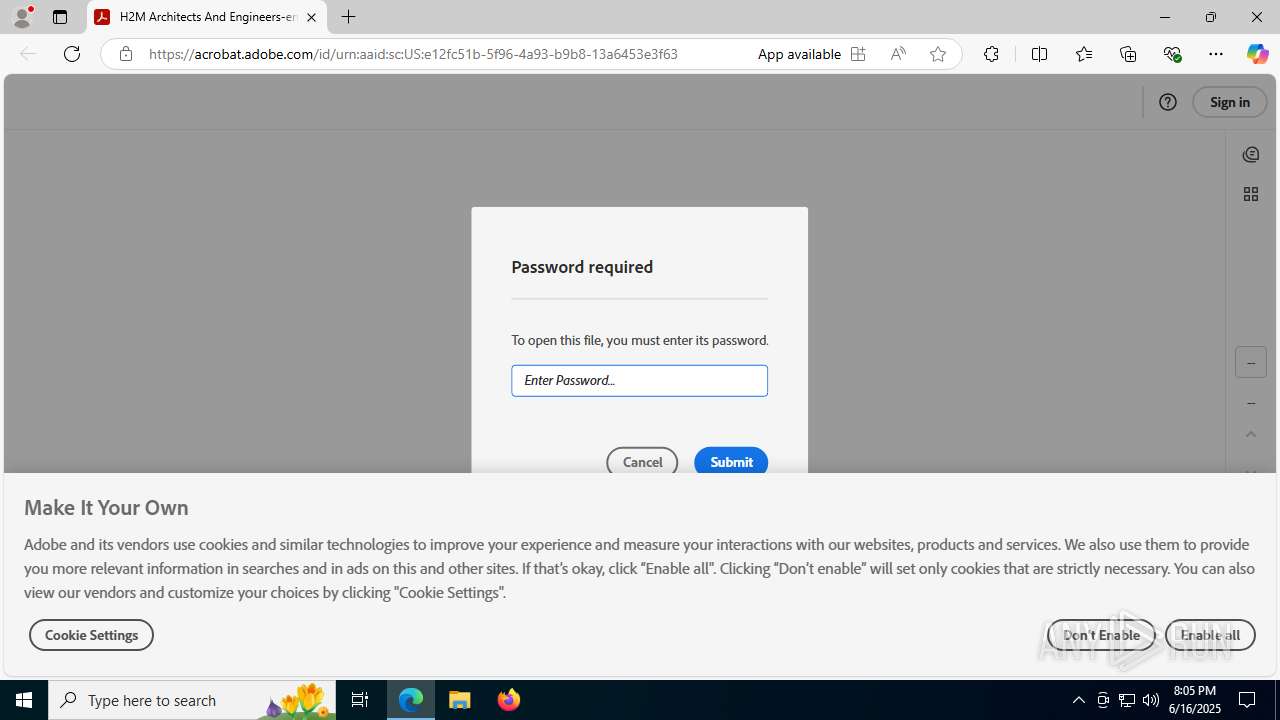Open the Favorites star list icon

pyautogui.click(x=1084, y=54)
